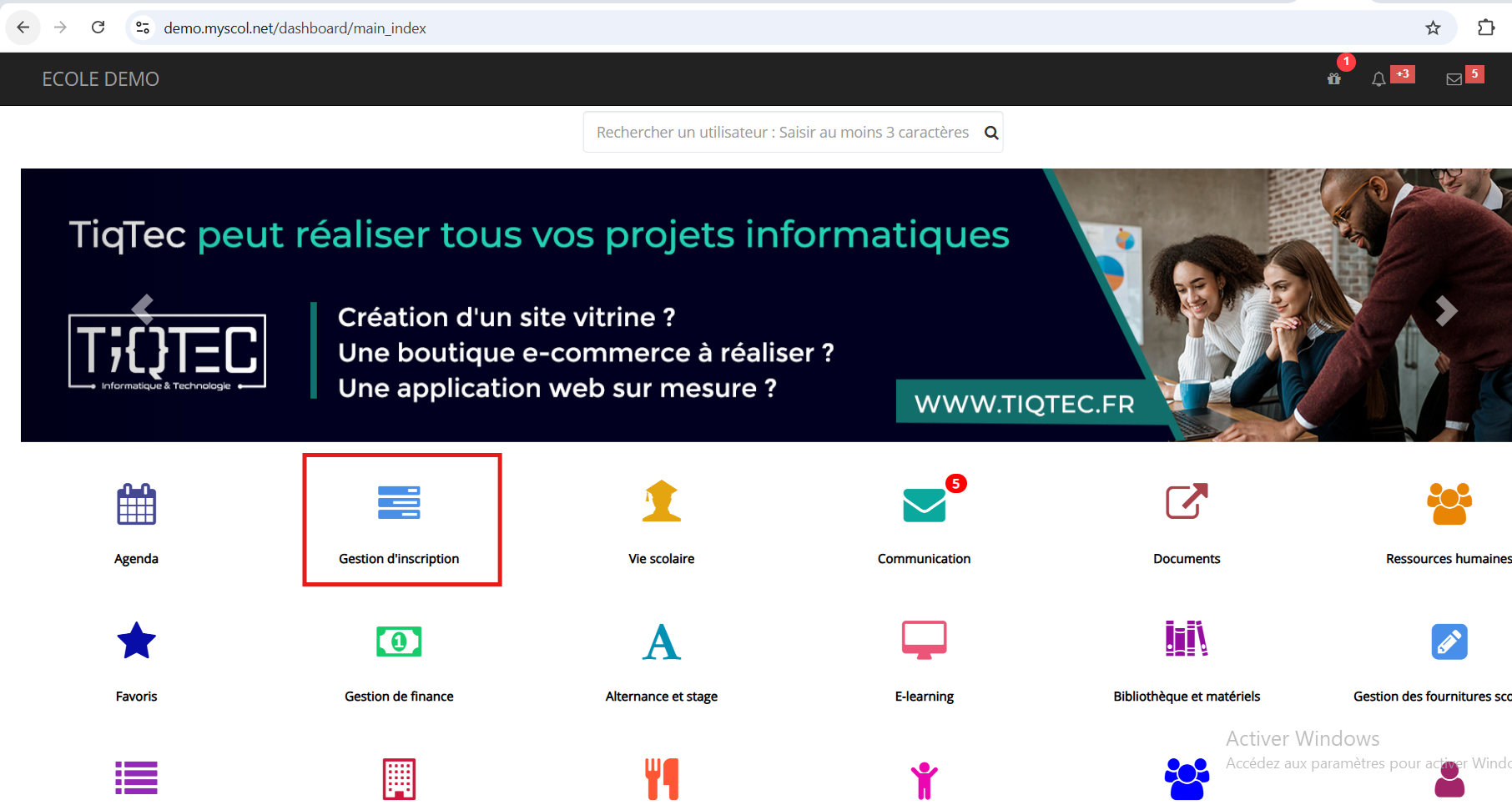Go to previous banner slide
Image resolution: width=1512 pixels, height=805 pixels.
(143, 309)
